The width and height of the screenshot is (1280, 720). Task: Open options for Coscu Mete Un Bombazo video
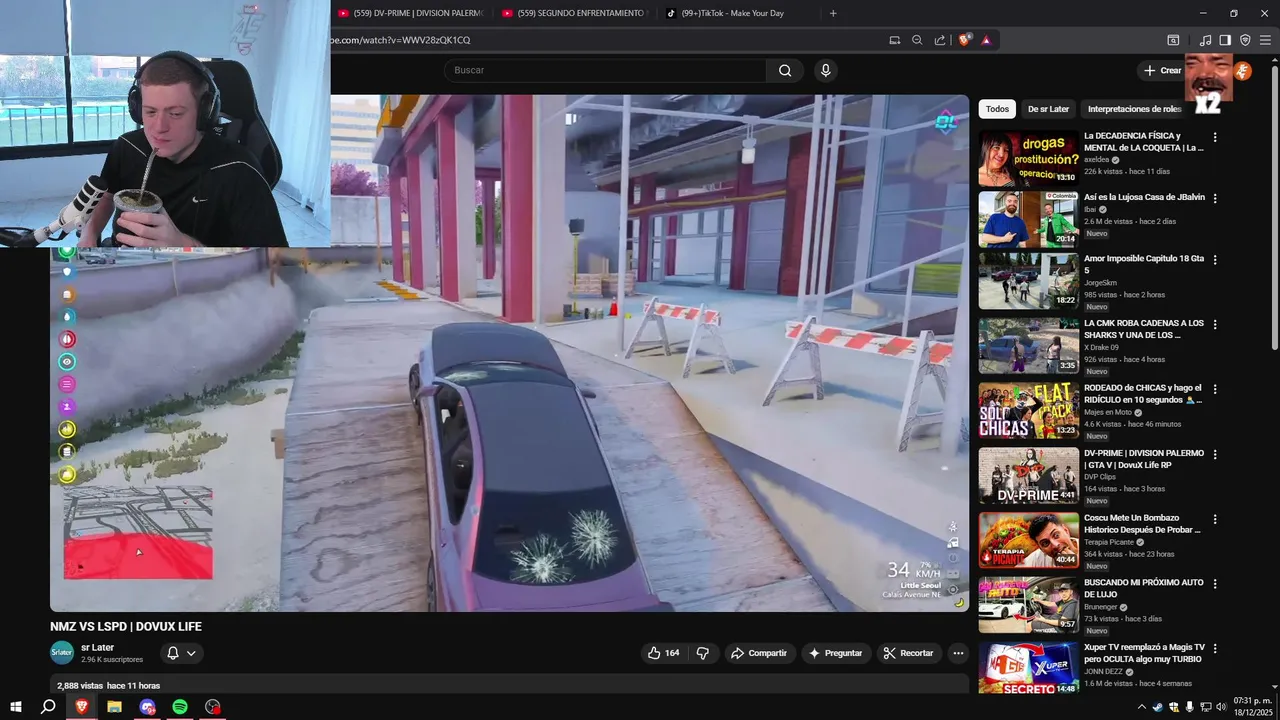(1215, 520)
